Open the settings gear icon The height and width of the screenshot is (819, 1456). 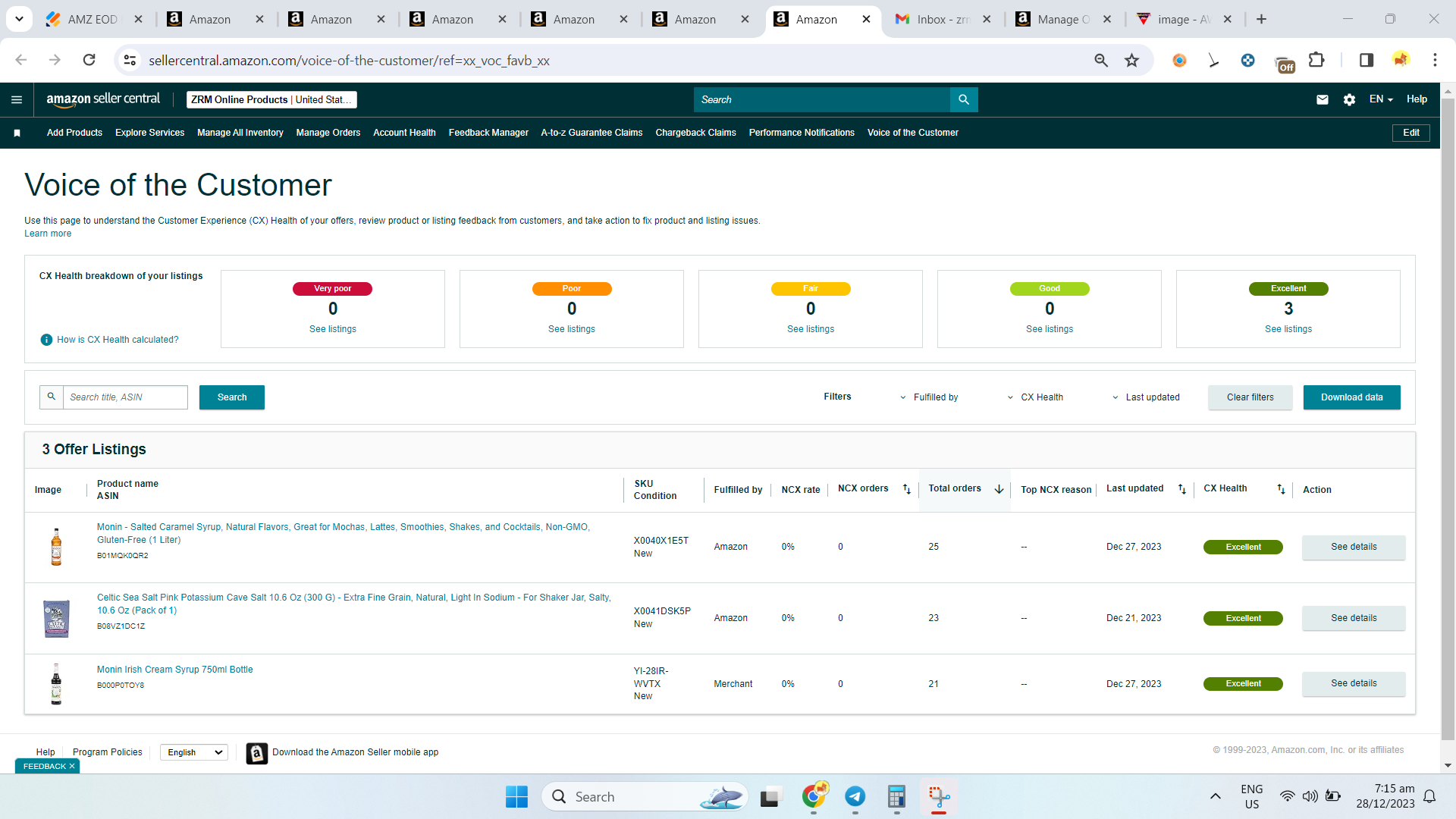(x=1349, y=99)
